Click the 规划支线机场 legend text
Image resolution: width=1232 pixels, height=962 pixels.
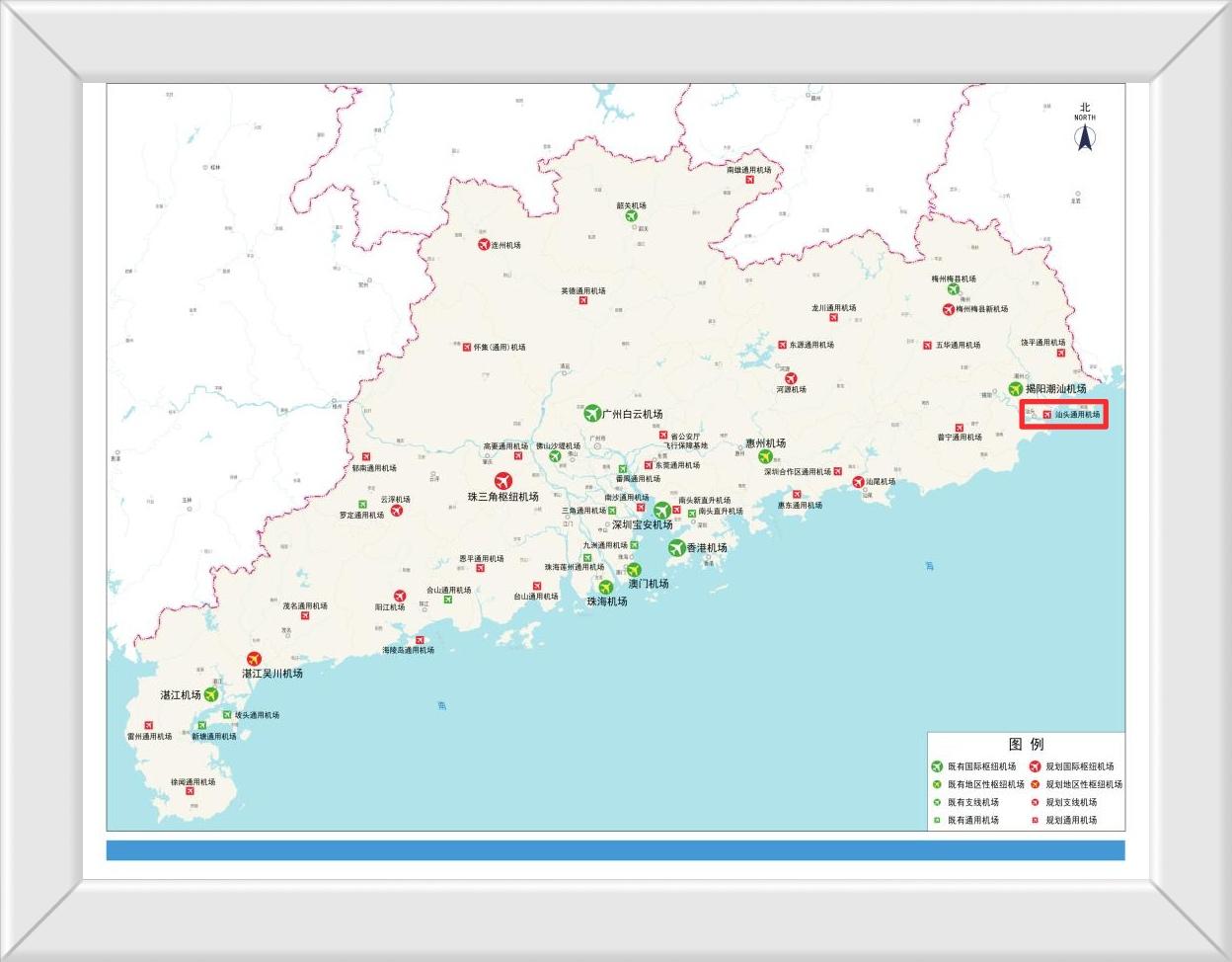(1071, 802)
